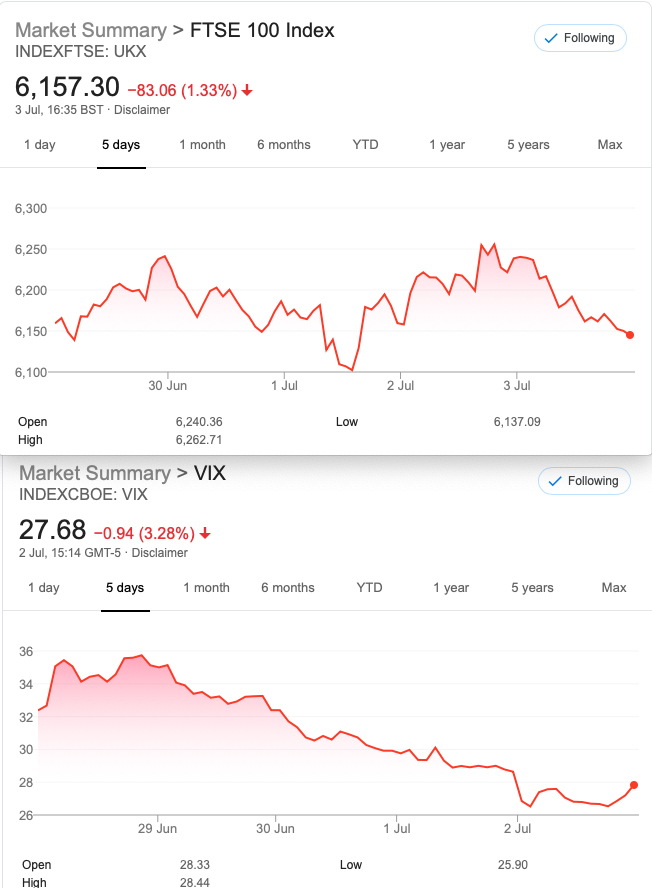Switch VIX chart to 5 years tab
This screenshot has height=888, width=652.
tap(532, 588)
